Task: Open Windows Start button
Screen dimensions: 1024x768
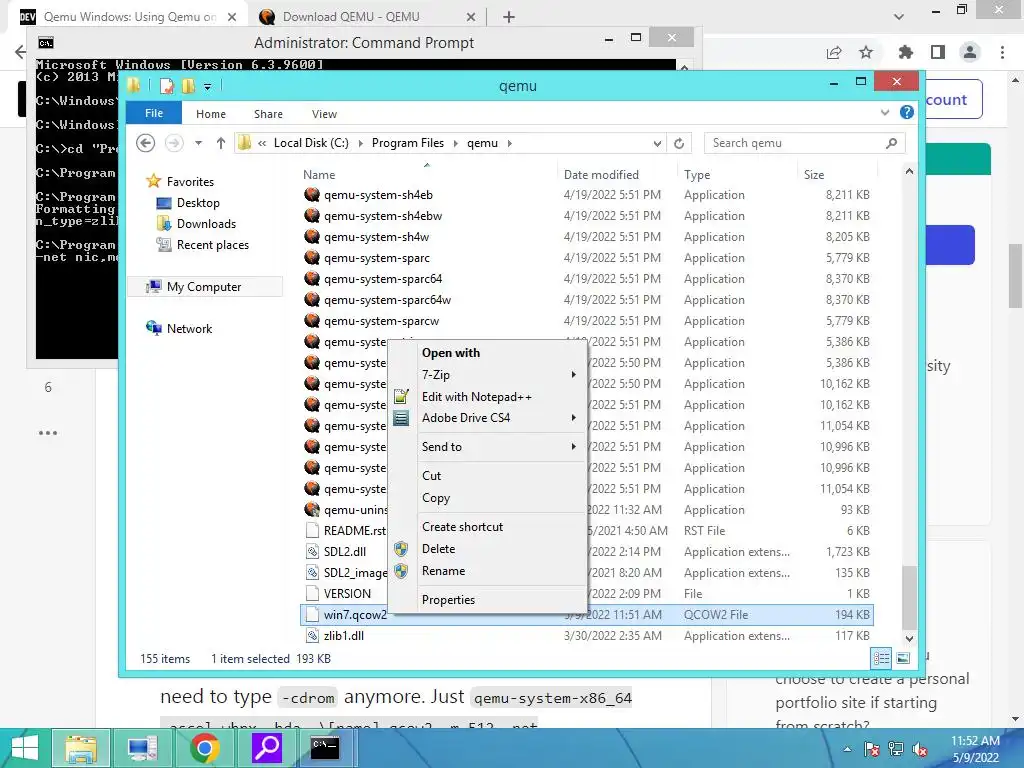Action: tap(25, 748)
